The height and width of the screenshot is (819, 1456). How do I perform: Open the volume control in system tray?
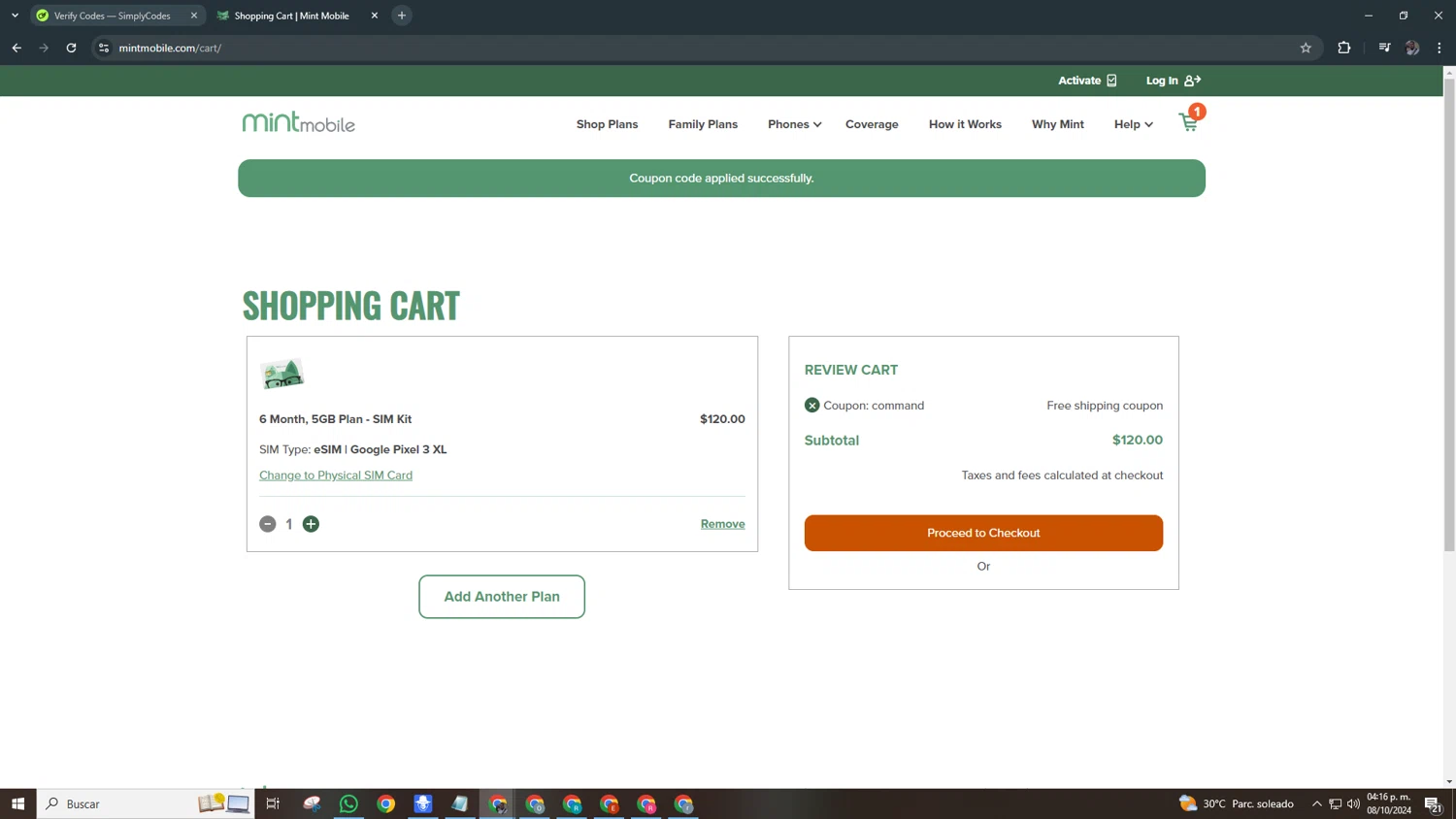click(1354, 803)
